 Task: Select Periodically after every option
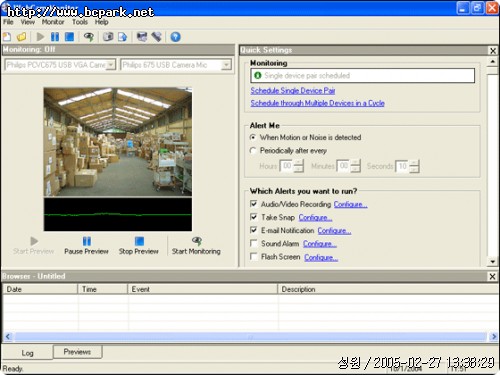253,151
